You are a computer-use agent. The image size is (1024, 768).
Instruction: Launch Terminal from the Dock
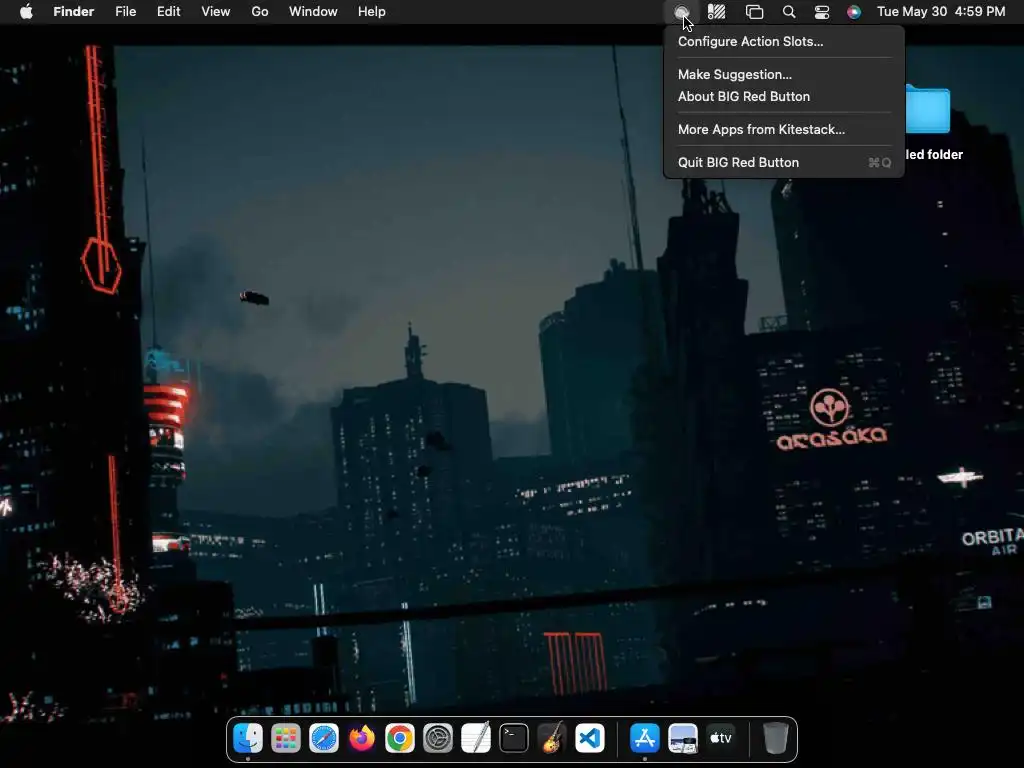[514, 739]
